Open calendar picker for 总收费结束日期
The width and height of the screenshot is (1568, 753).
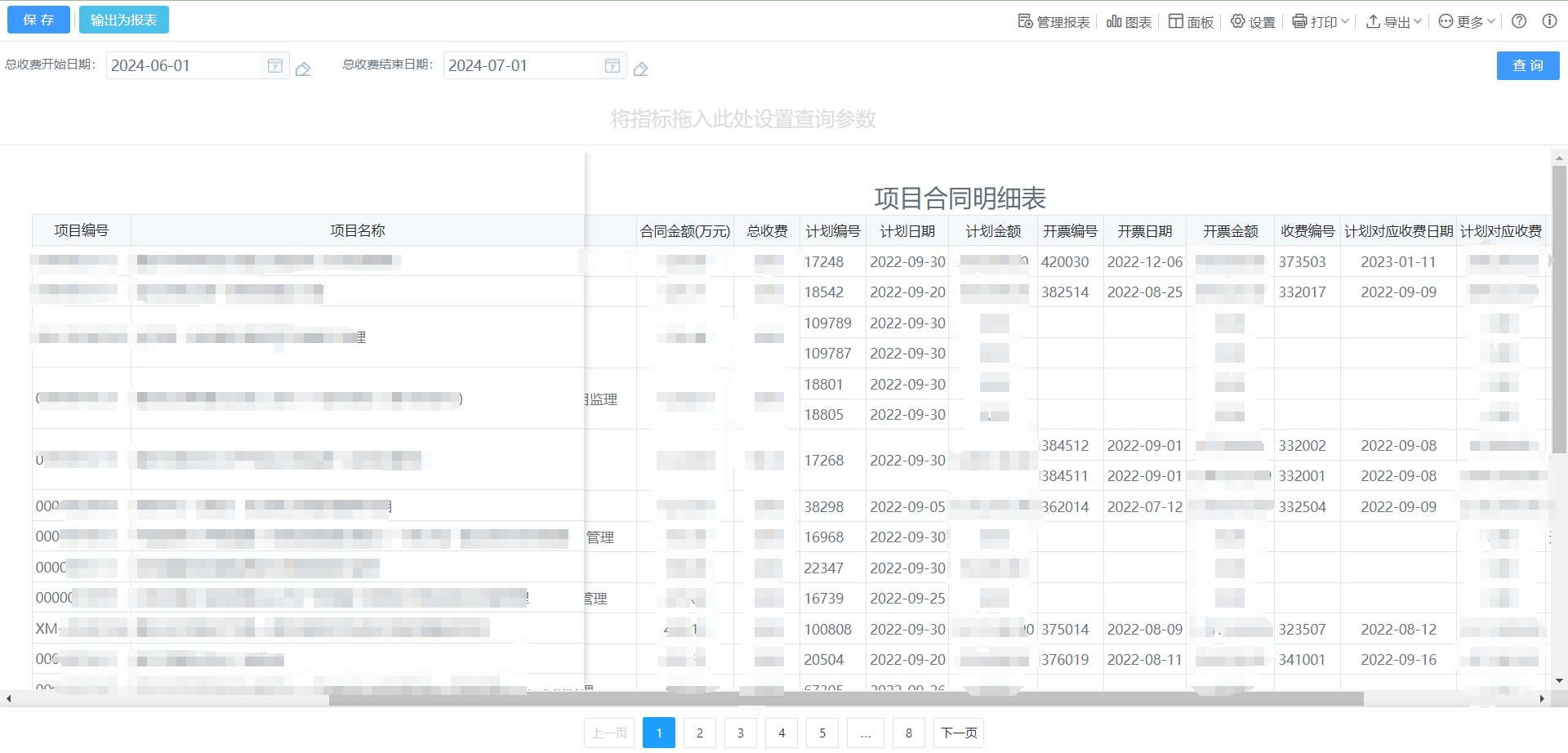612,65
